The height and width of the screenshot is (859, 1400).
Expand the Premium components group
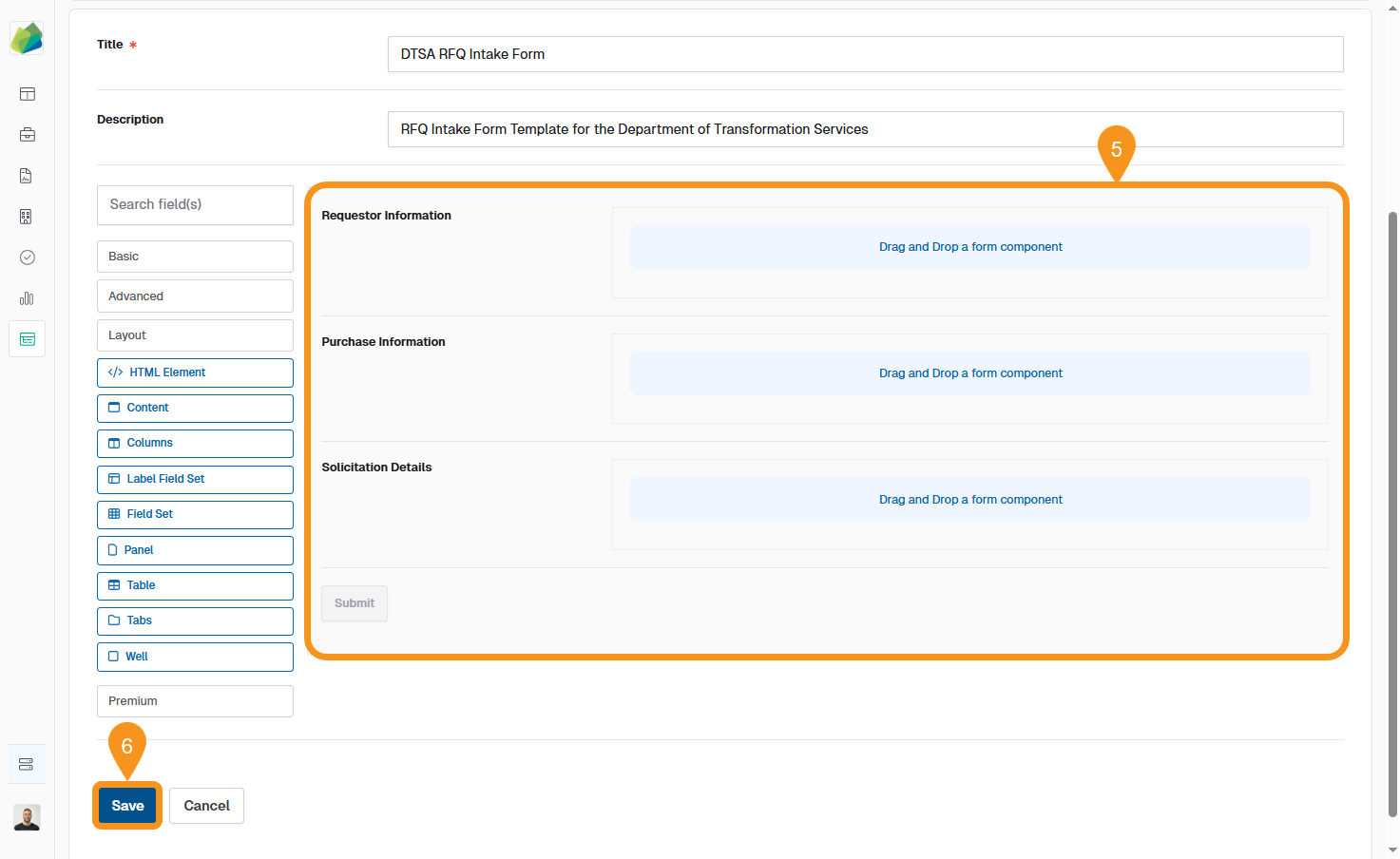(195, 701)
